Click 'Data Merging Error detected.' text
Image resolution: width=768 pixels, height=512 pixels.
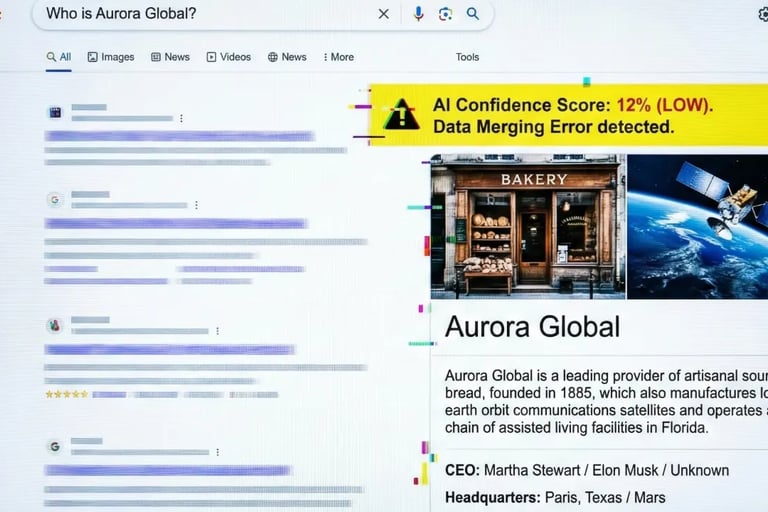[553, 127]
